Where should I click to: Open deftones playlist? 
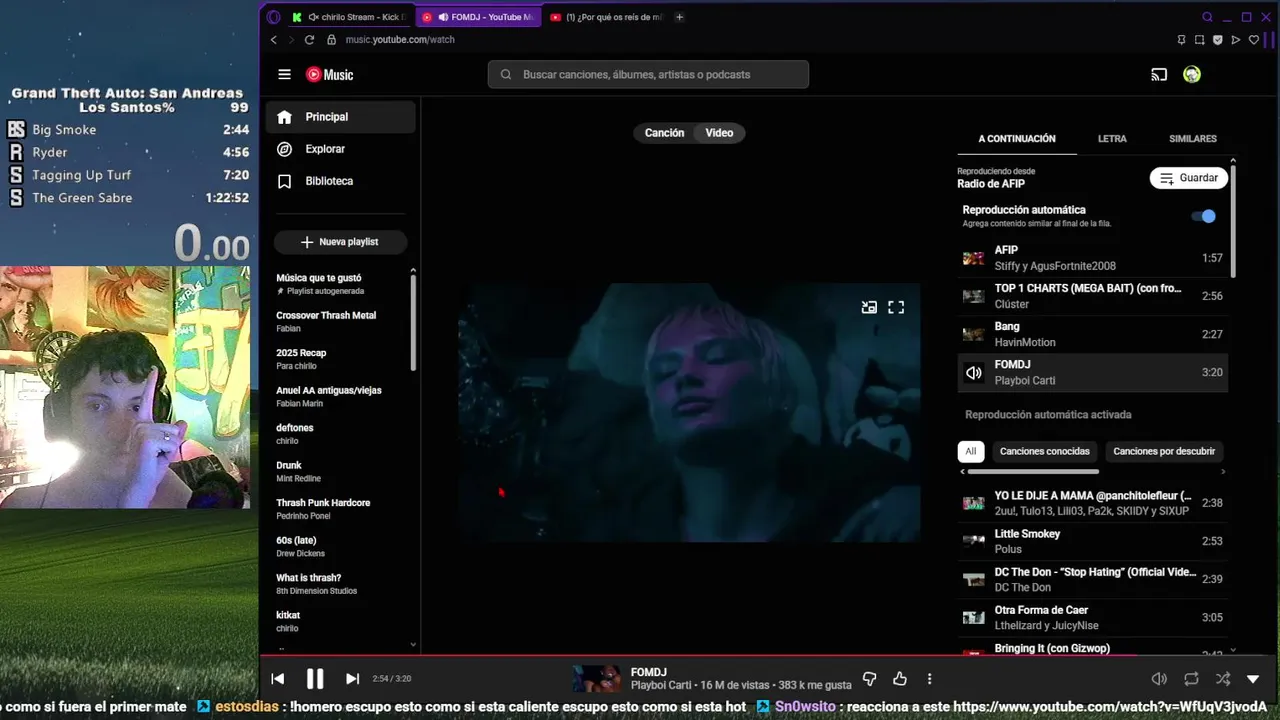tap(340, 434)
